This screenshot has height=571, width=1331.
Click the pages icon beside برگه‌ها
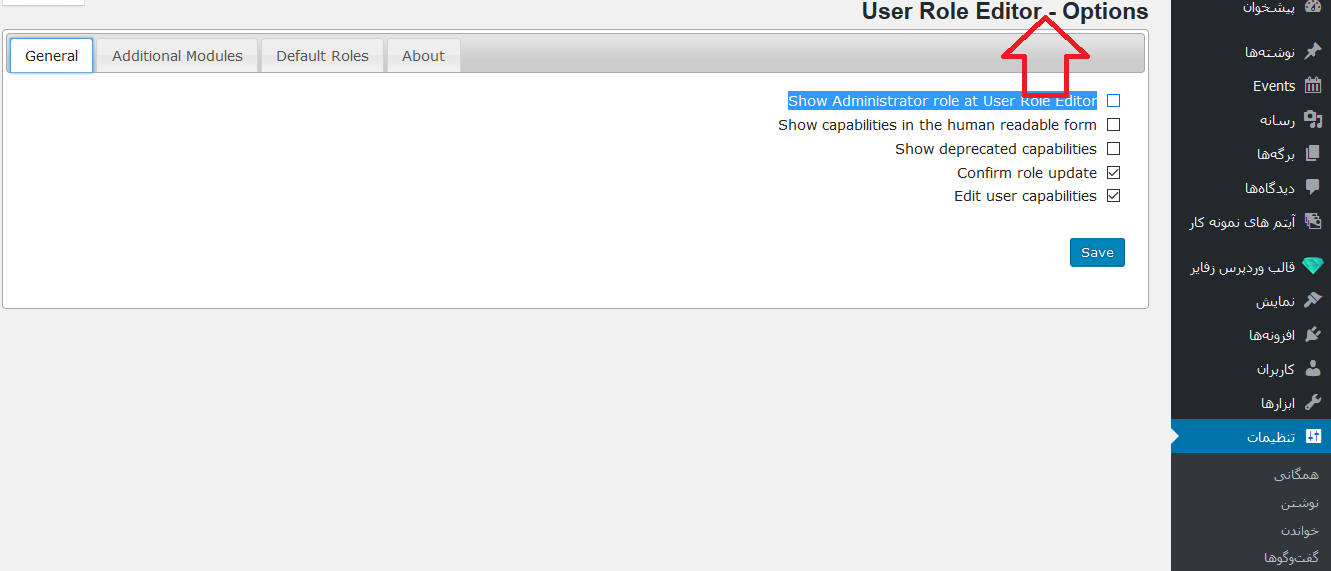click(1313, 153)
